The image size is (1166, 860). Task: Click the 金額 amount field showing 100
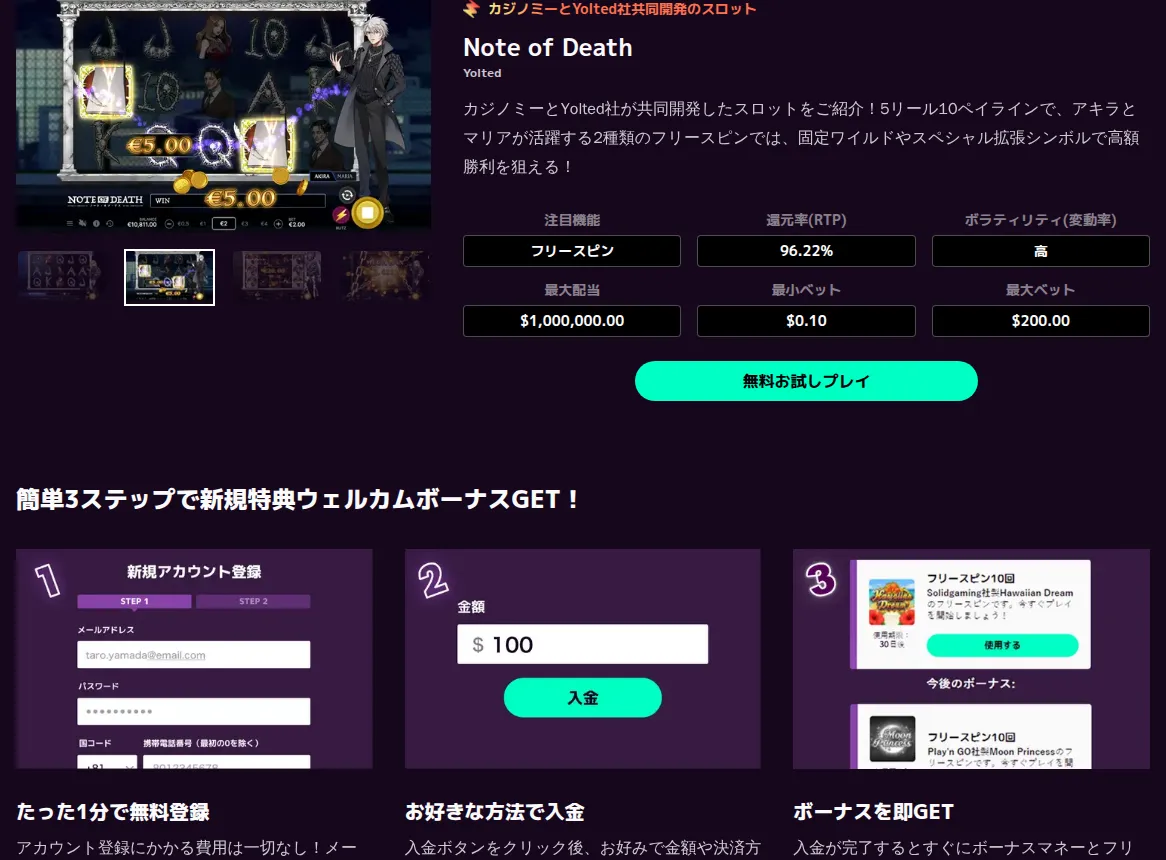click(582, 644)
